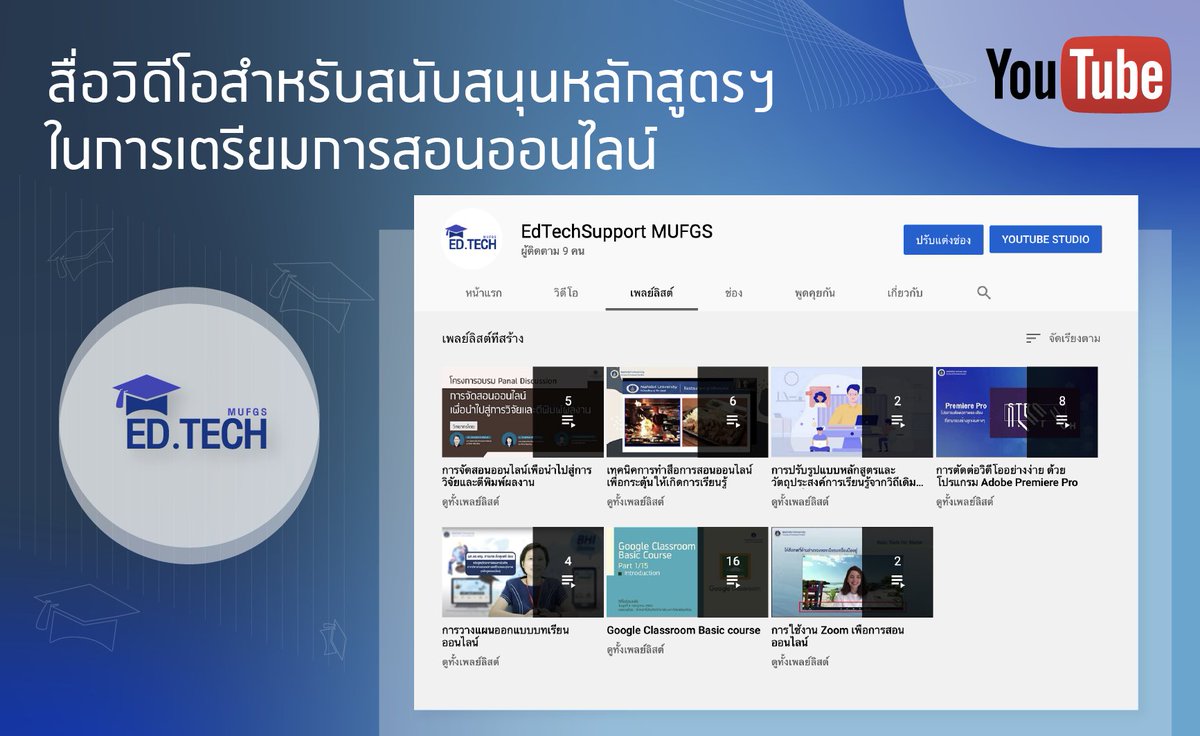Open the Google Classroom Basic Course thumbnail
This screenshot has height=736, width=1200.
pyautogui.click(x=687, y=572)
